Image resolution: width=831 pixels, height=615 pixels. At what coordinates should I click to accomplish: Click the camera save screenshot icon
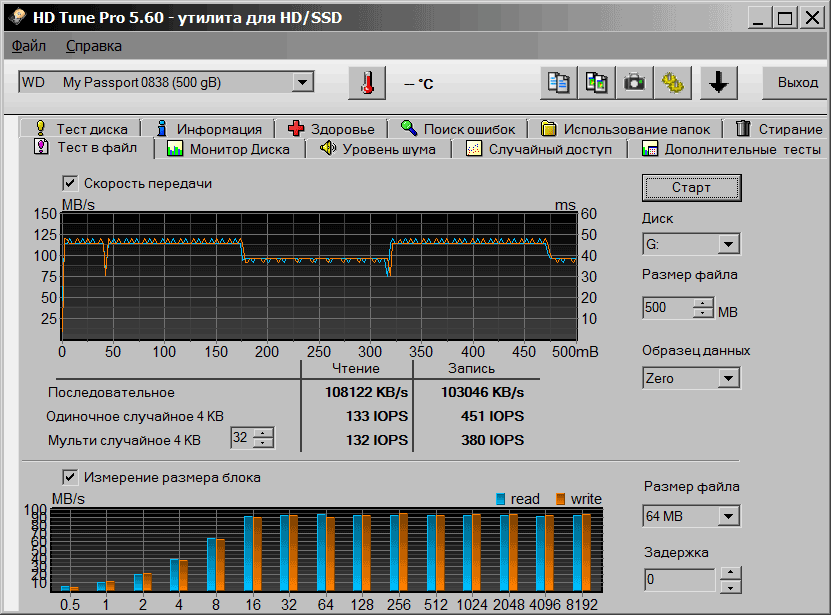click(x=634, y=83)
